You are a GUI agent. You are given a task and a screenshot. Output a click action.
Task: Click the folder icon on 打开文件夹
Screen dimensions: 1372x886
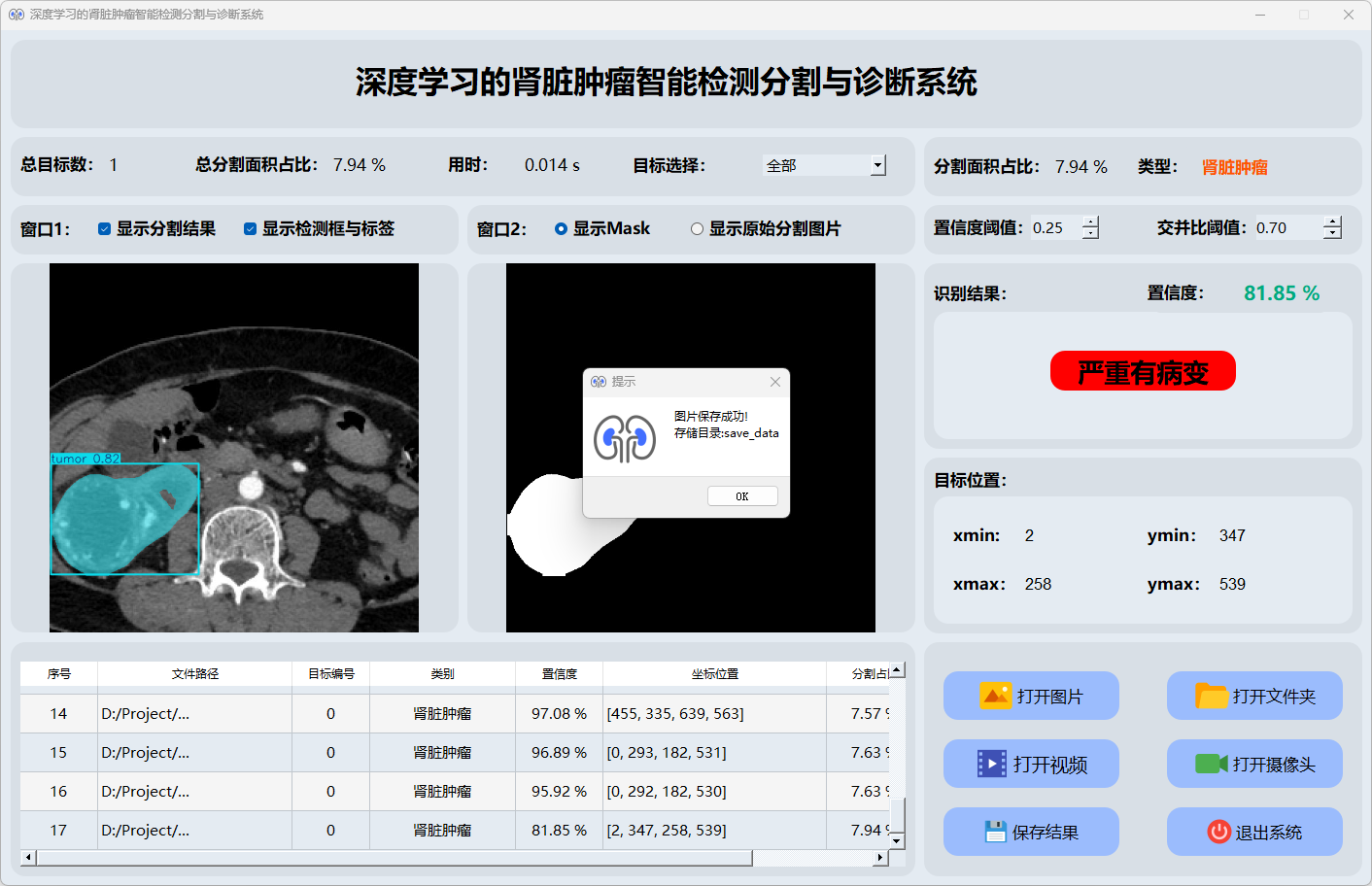(1211, 696)
